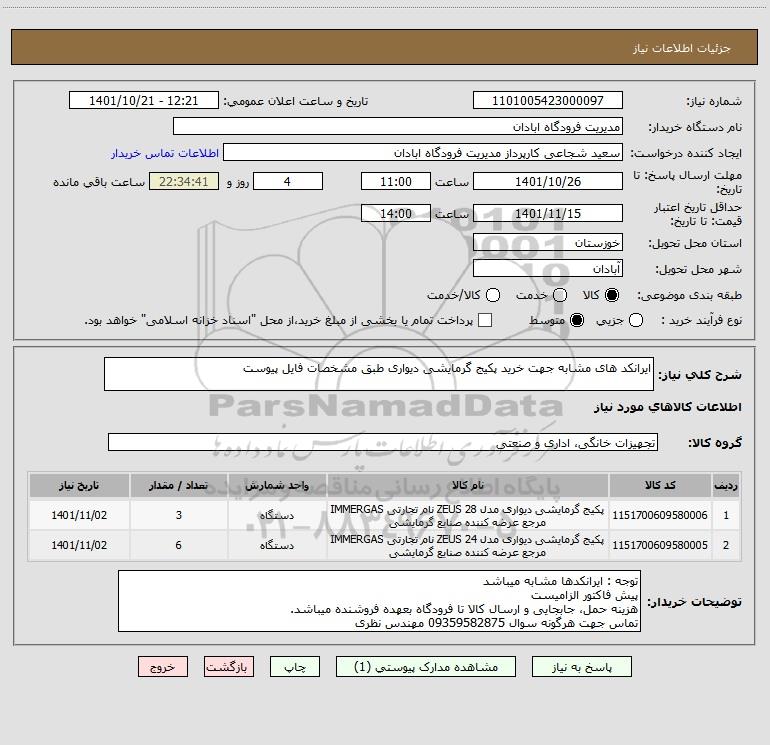Click the ردیف column header
The height and width of the screenshot is (745, 770).
coord(726,485)
